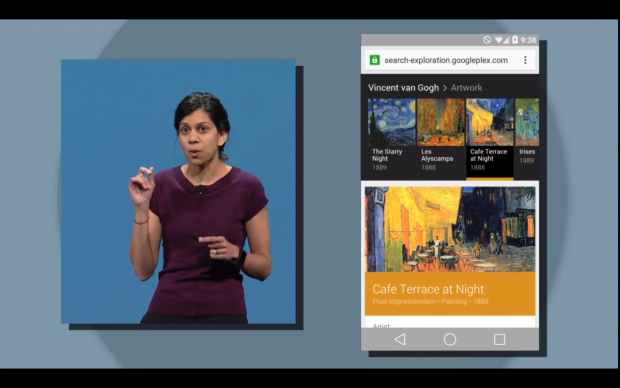
Task: Click the Les Alyscamps title text
Action: tap(437, 155)
